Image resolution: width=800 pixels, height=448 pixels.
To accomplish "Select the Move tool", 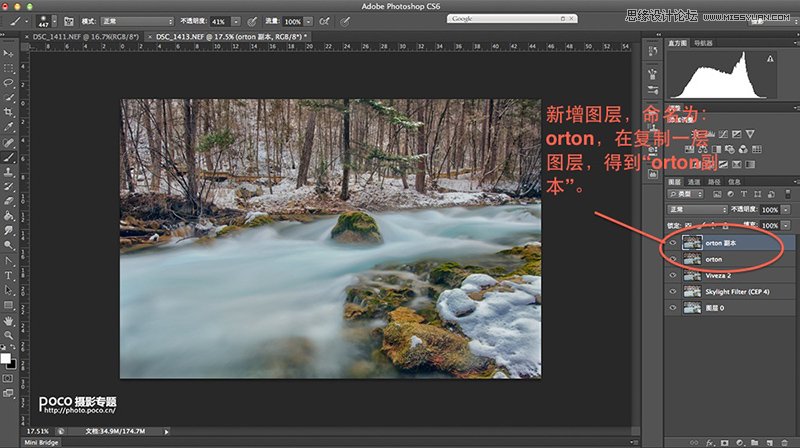I will 9,53.
